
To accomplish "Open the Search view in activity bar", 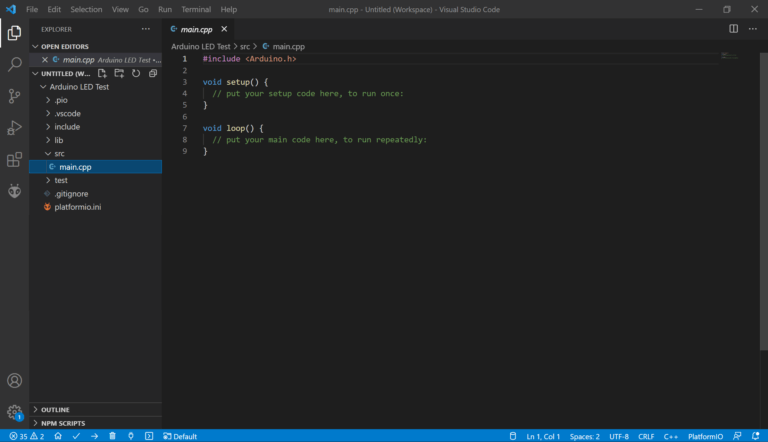I will (x=14, y=64).
